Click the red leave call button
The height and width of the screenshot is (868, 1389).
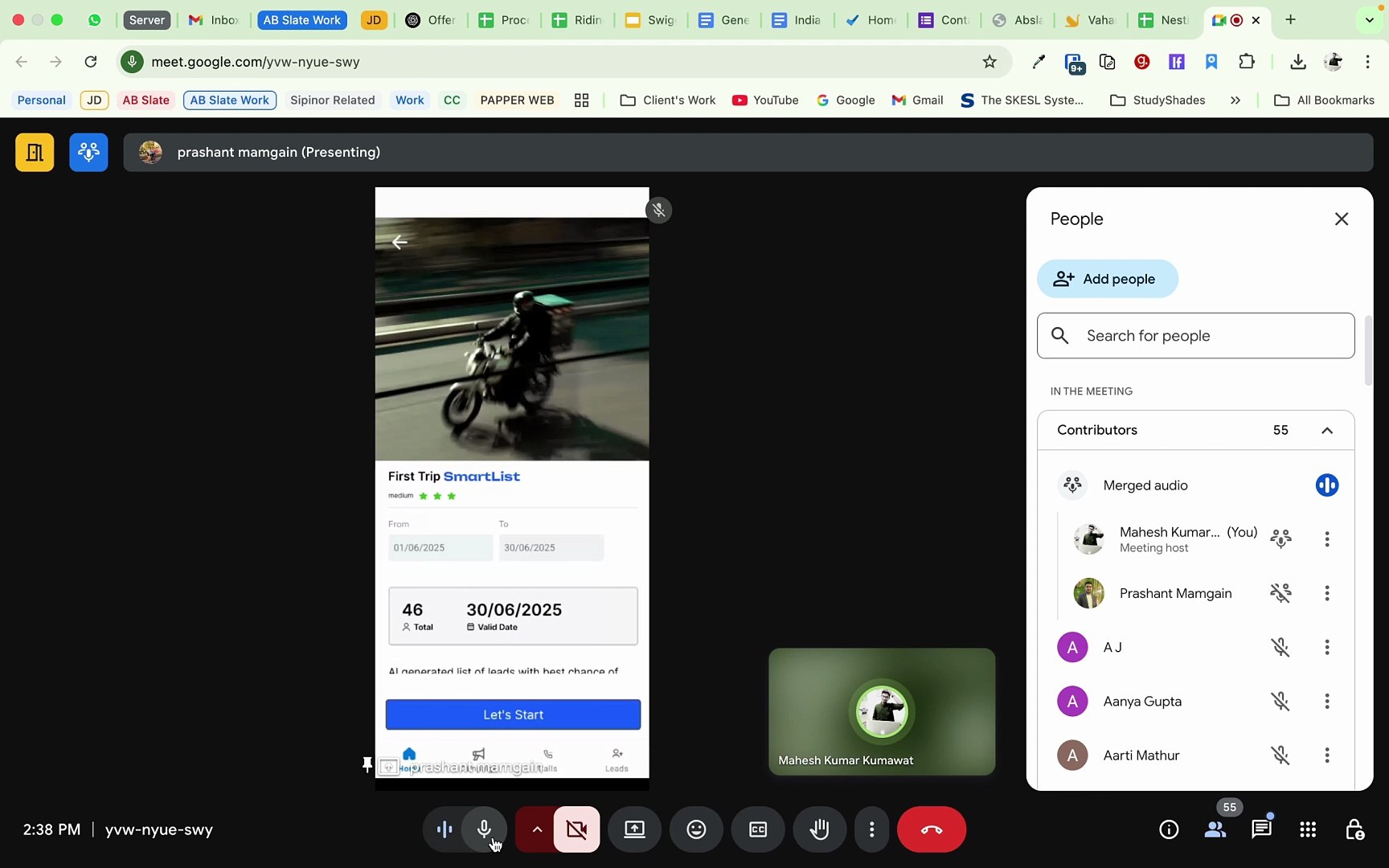click(932, 829)
